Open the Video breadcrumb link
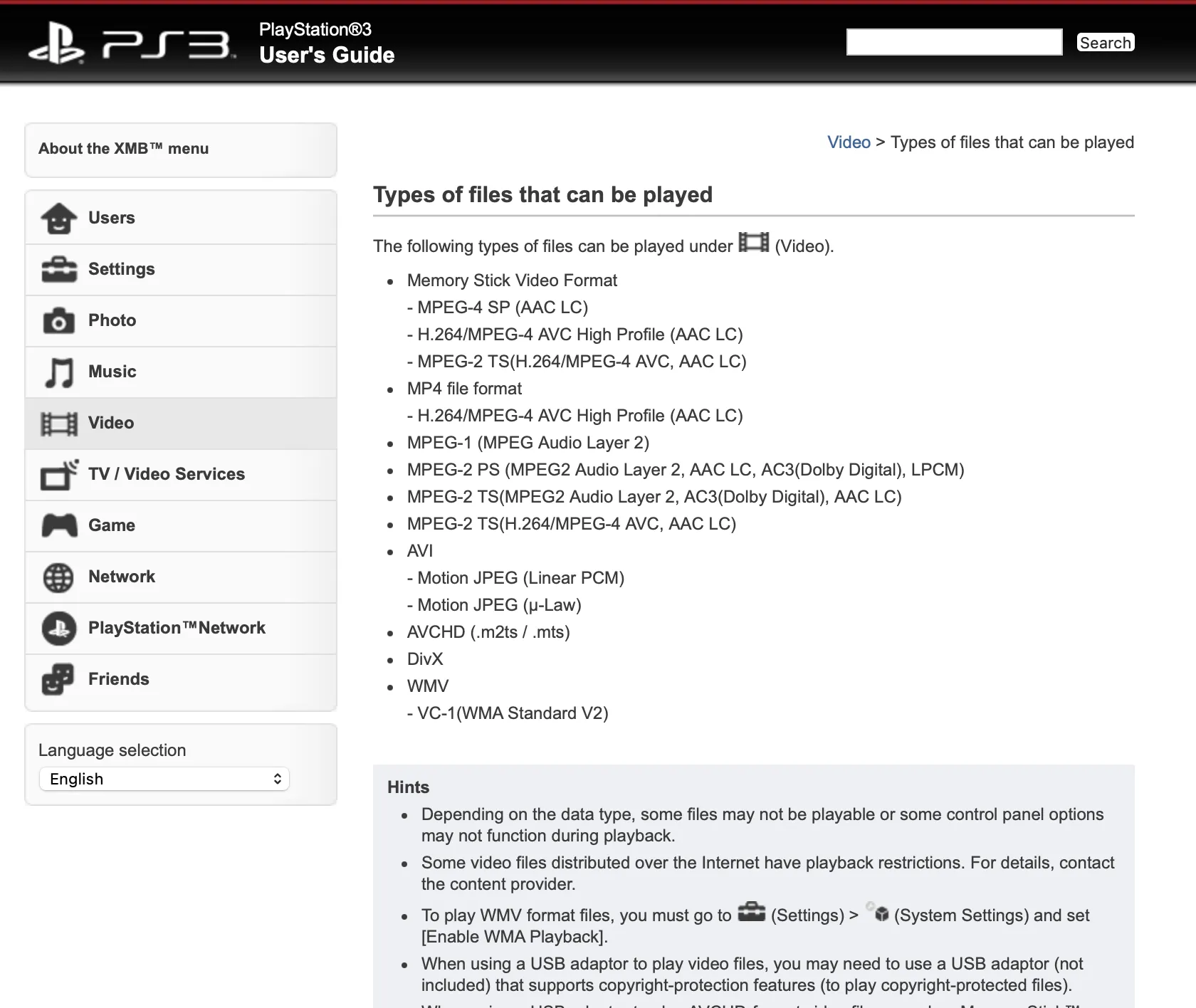The width and height of the screenshot is (1196, 1008). 849,142
